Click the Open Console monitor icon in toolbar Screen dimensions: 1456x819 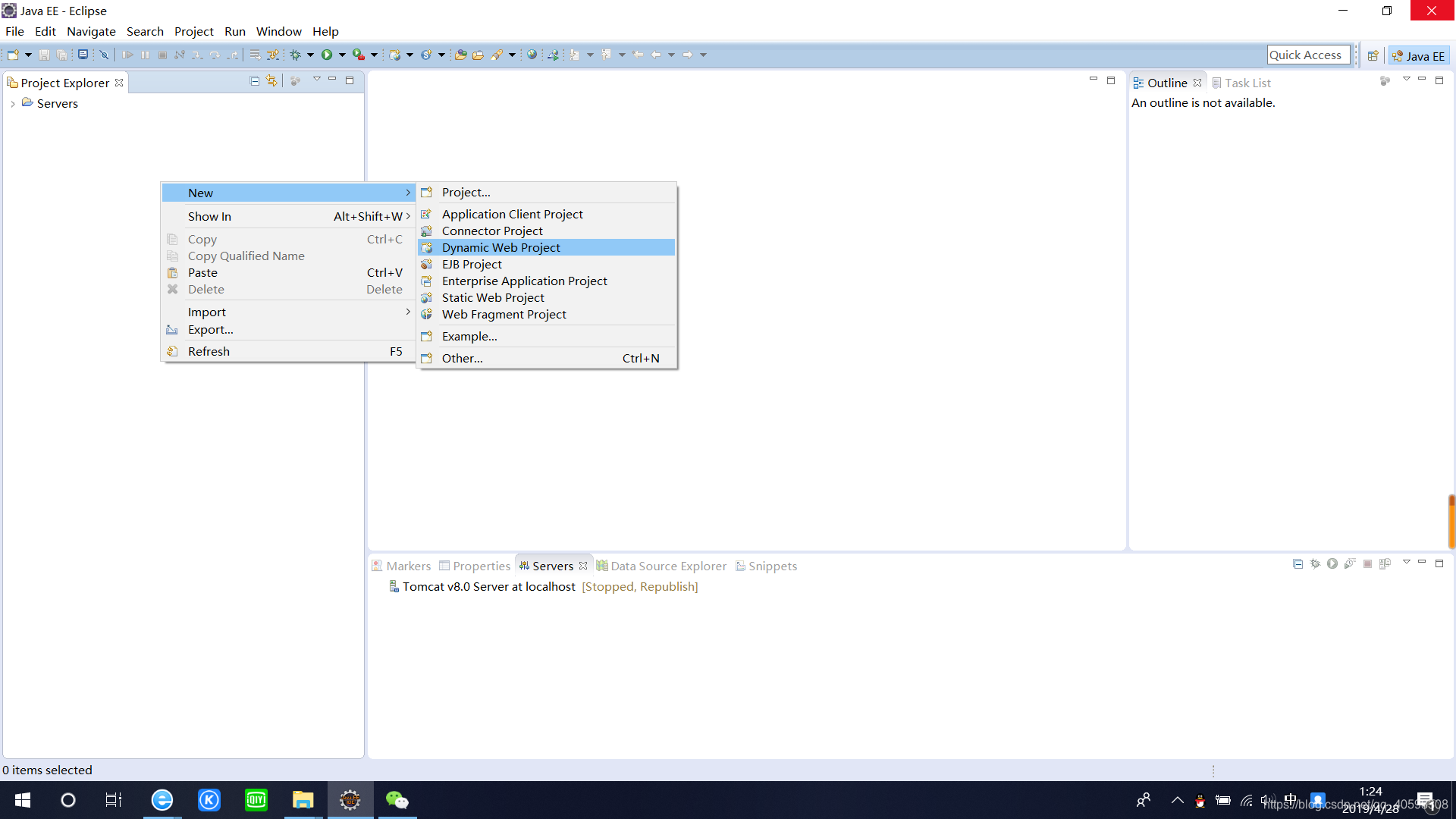coord(83,55)
